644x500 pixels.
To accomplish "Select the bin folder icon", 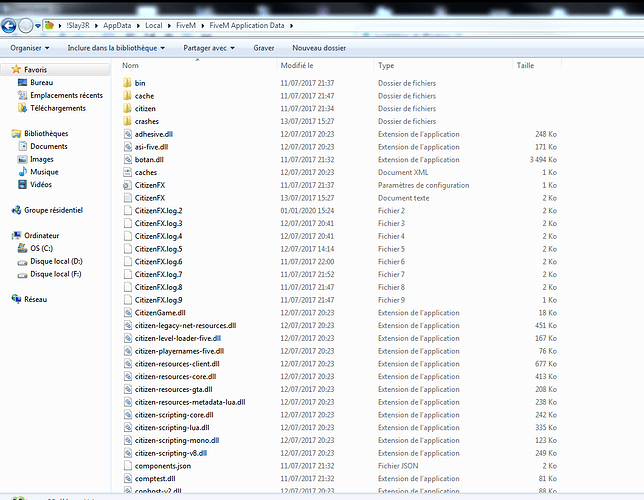I will [127, 83].
